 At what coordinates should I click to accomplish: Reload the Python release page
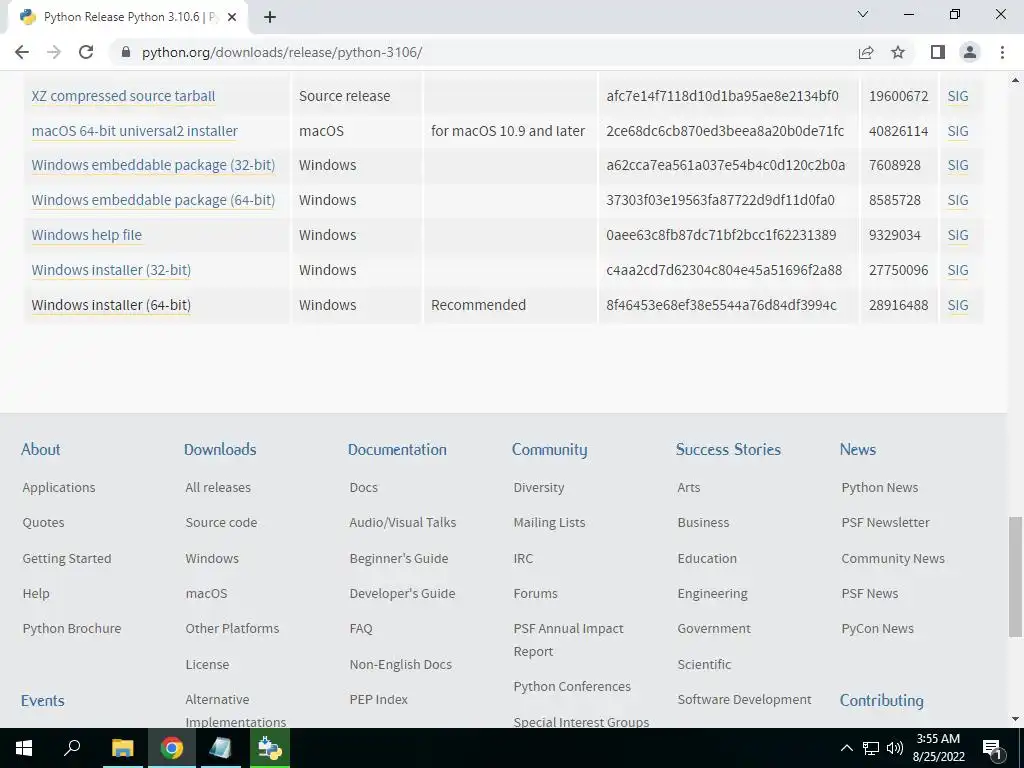click(x=86, y=52)
